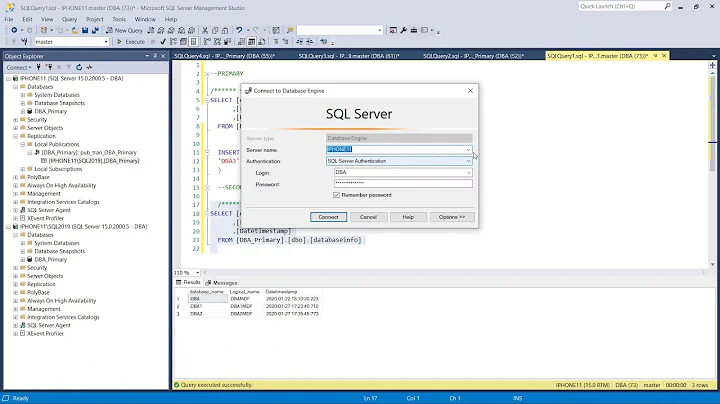Click the Copy icon in the toolbar
Viewport: 720px width, 404px height.
click(215, 30)
